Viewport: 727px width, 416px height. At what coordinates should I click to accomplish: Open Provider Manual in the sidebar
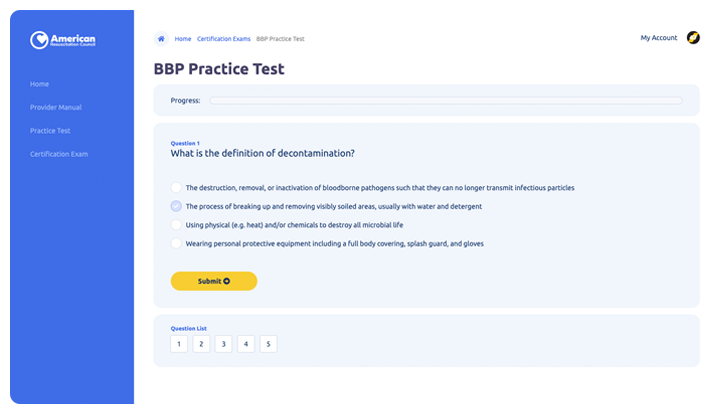(x=56, y=107)
